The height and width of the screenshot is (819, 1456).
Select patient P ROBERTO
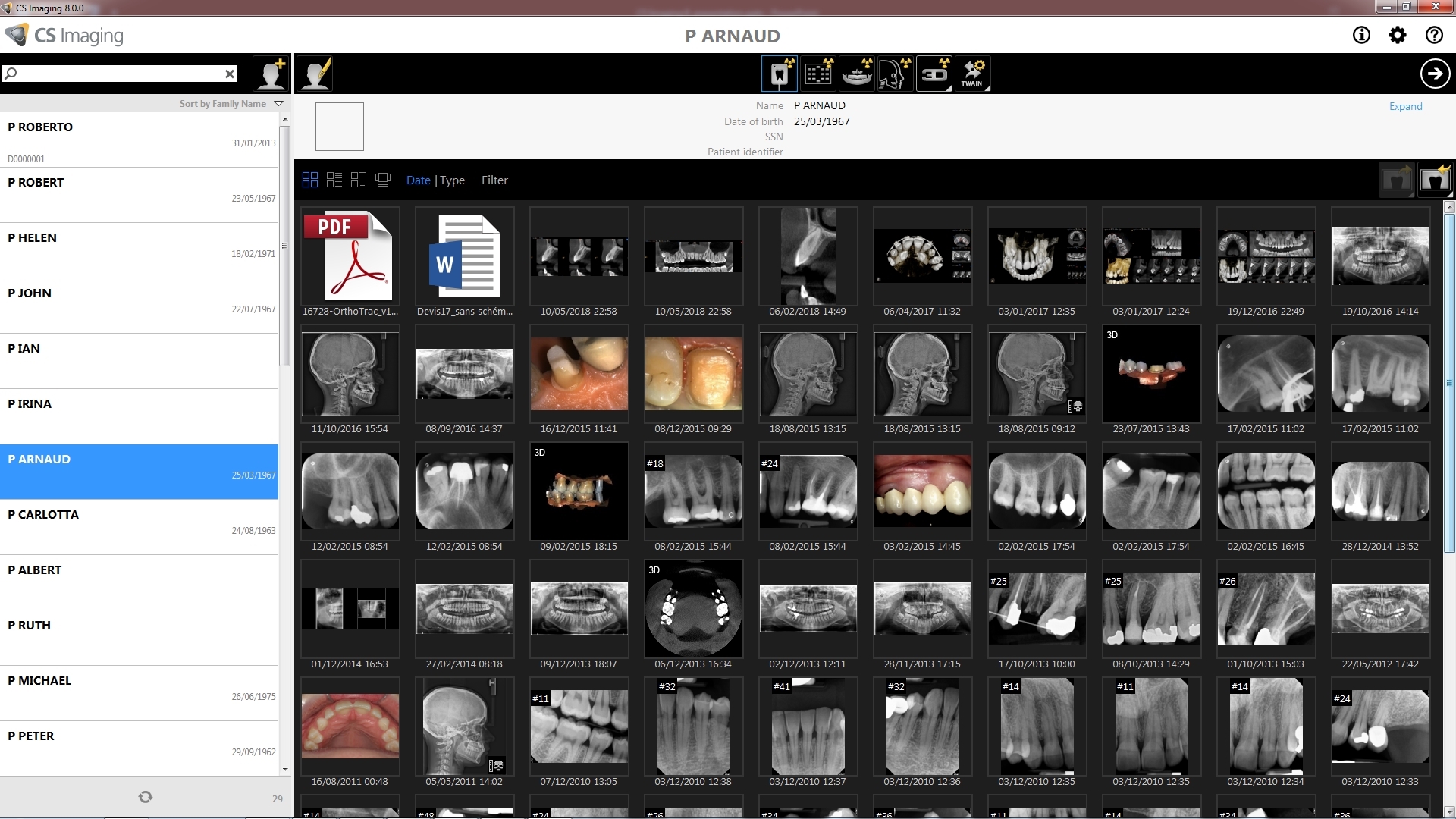point(140,140)
